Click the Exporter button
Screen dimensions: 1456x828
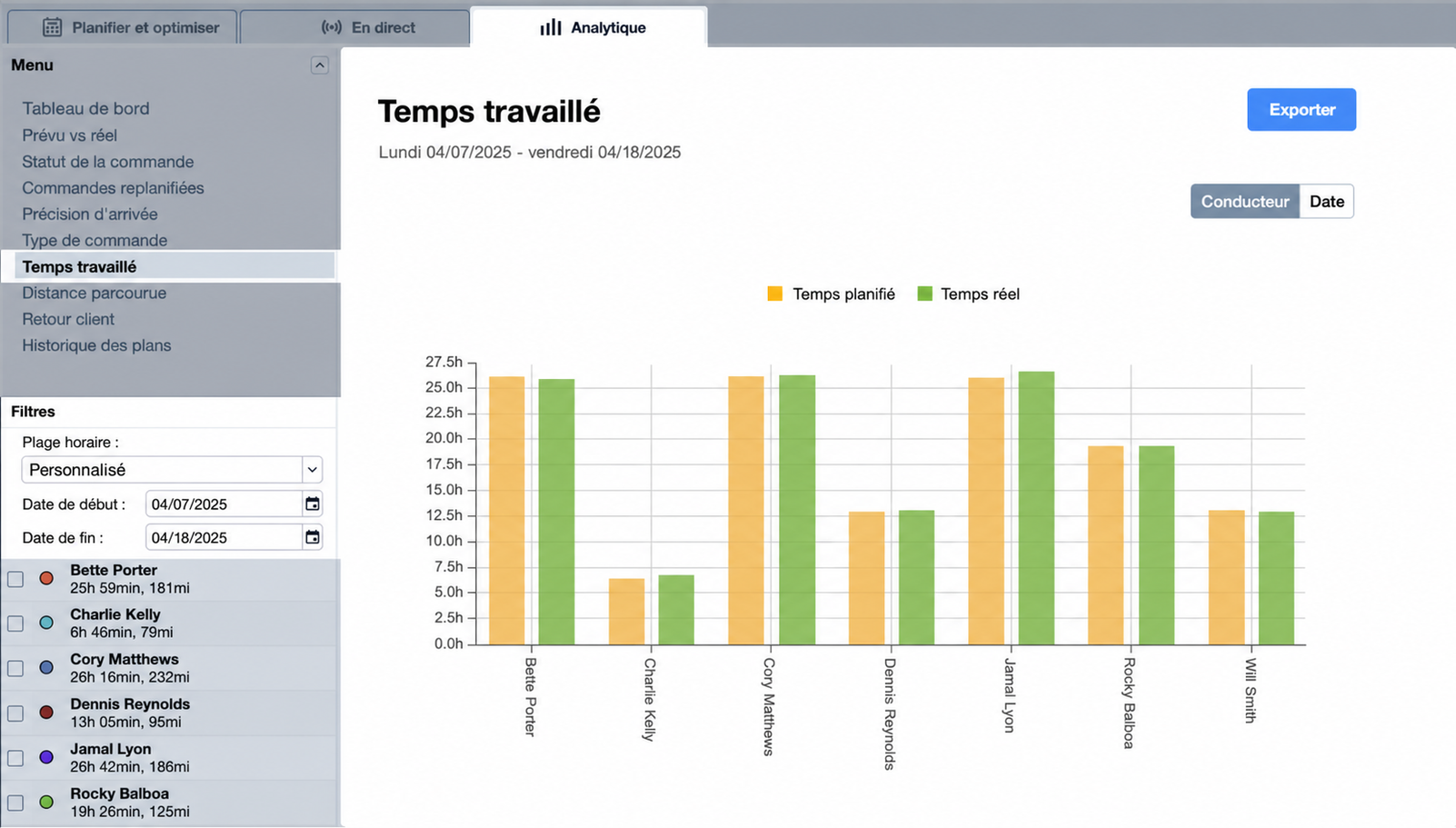(1301, 109)
